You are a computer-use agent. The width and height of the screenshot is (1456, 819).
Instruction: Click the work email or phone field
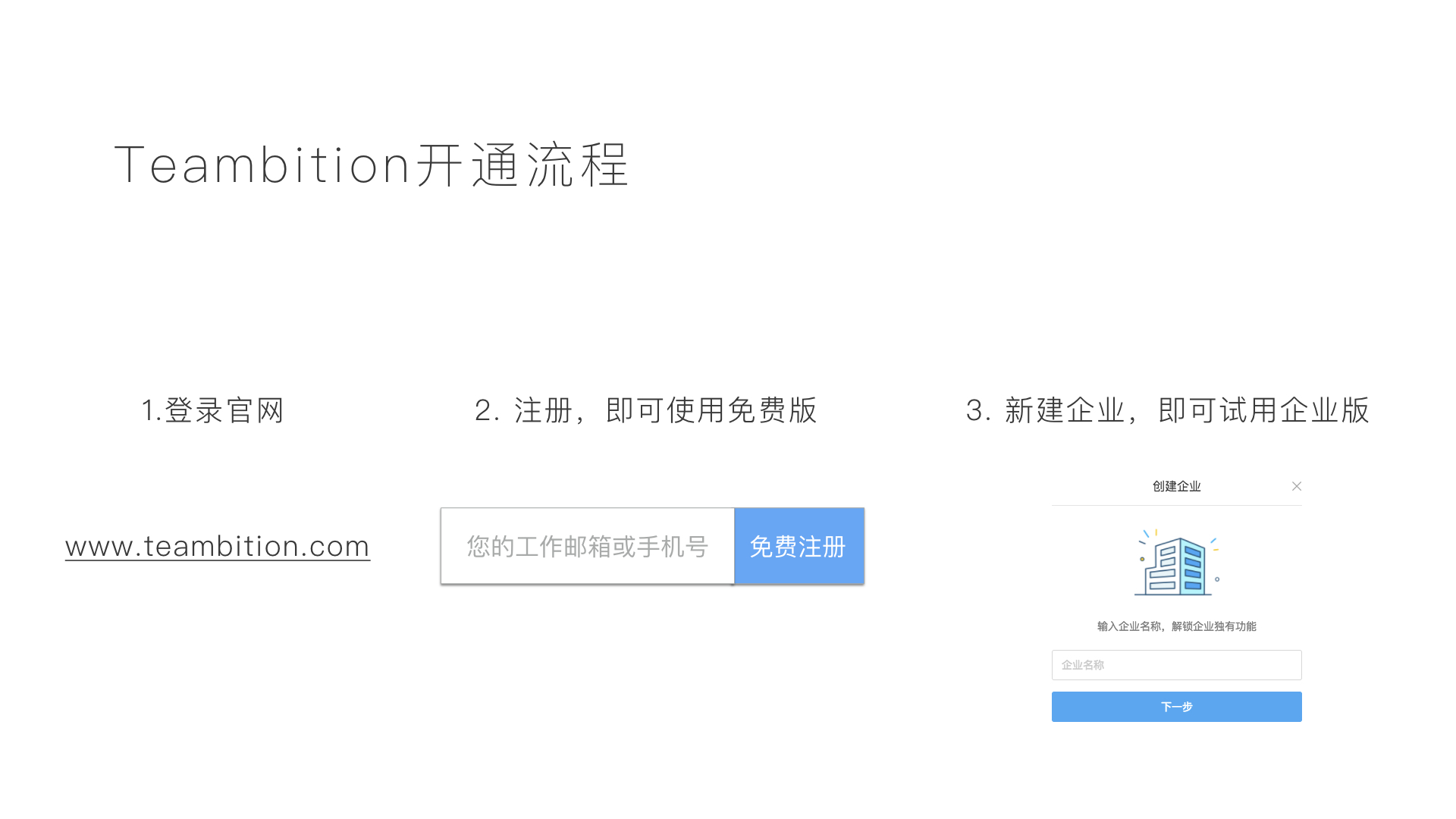(587, 546)
